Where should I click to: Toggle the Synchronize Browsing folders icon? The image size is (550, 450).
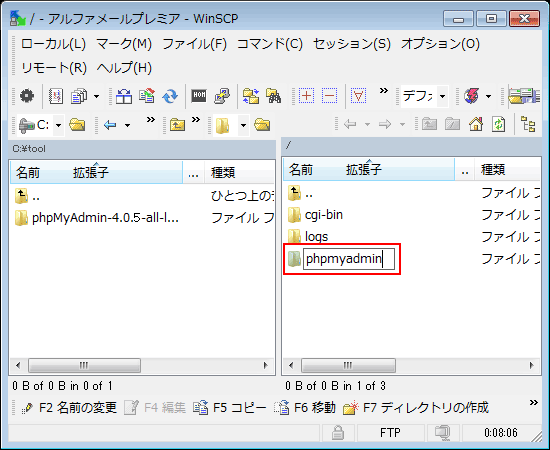[251, 96]
